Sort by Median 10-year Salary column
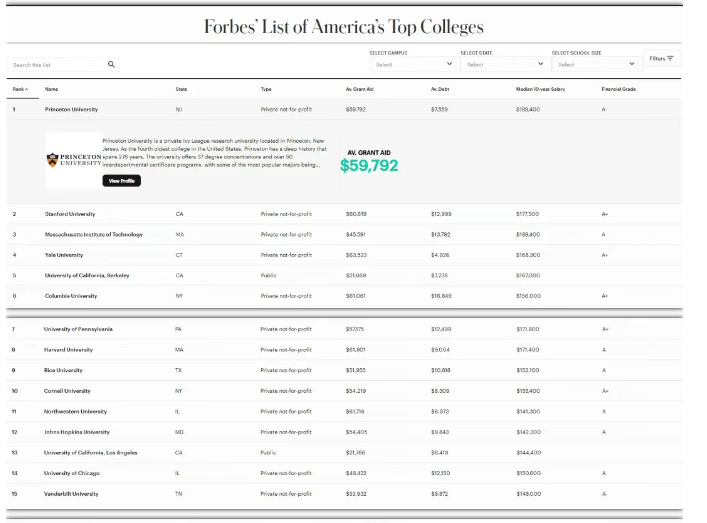Viewport: 707px width, 523px height. 540,89
